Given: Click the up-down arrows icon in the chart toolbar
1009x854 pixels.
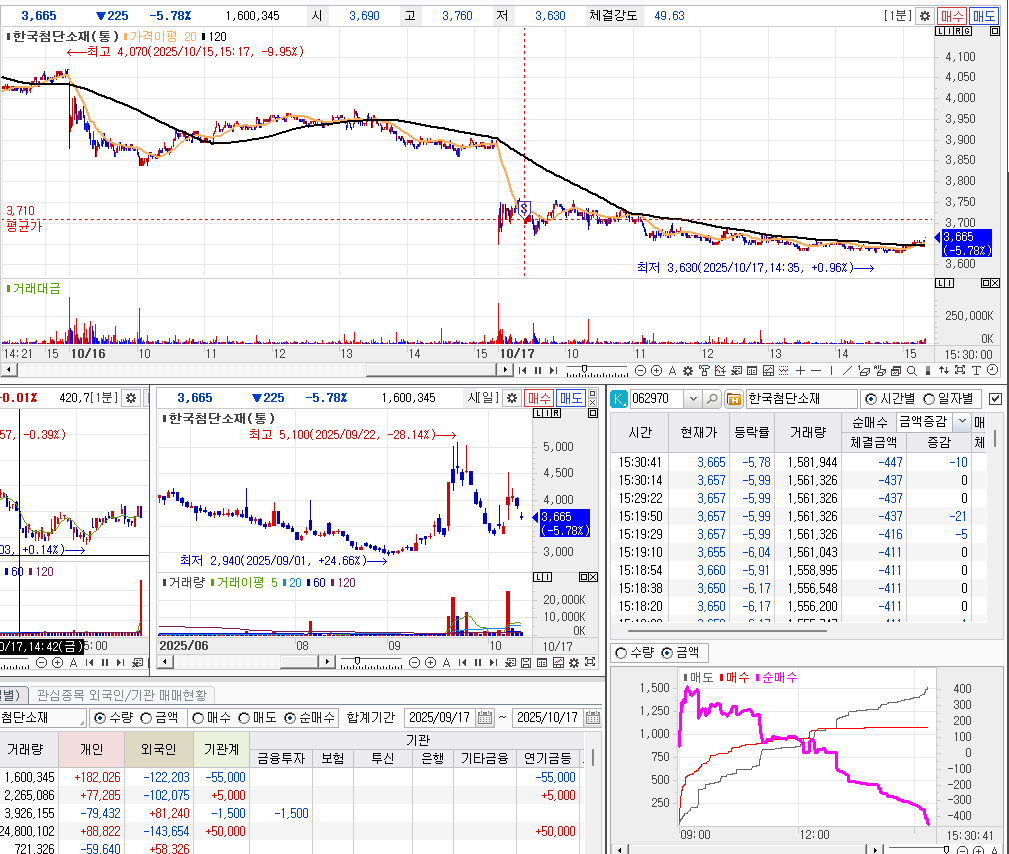Looking at the screenshot, I should (x=944, y=370).
